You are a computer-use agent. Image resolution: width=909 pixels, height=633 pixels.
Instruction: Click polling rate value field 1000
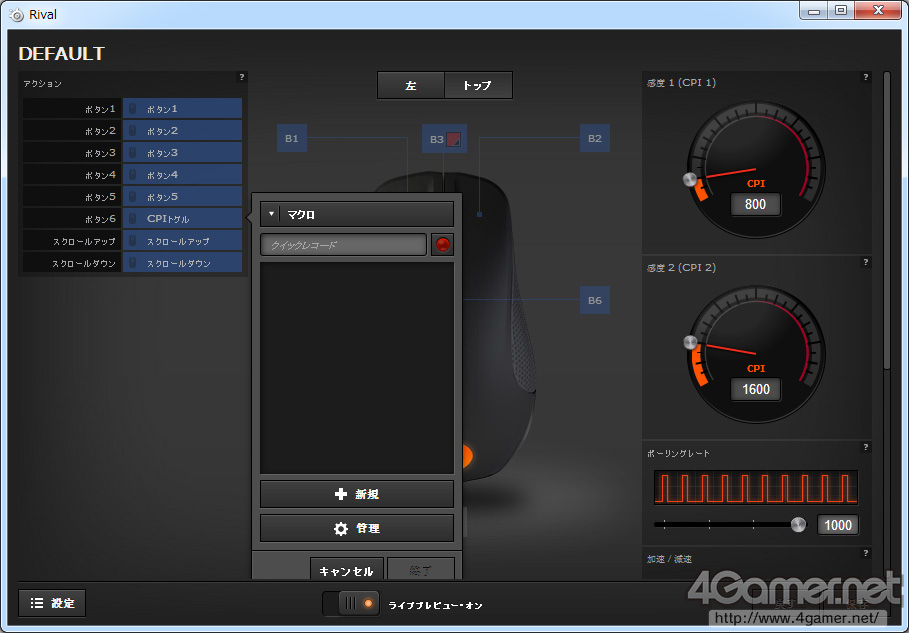tap(838, 525)
